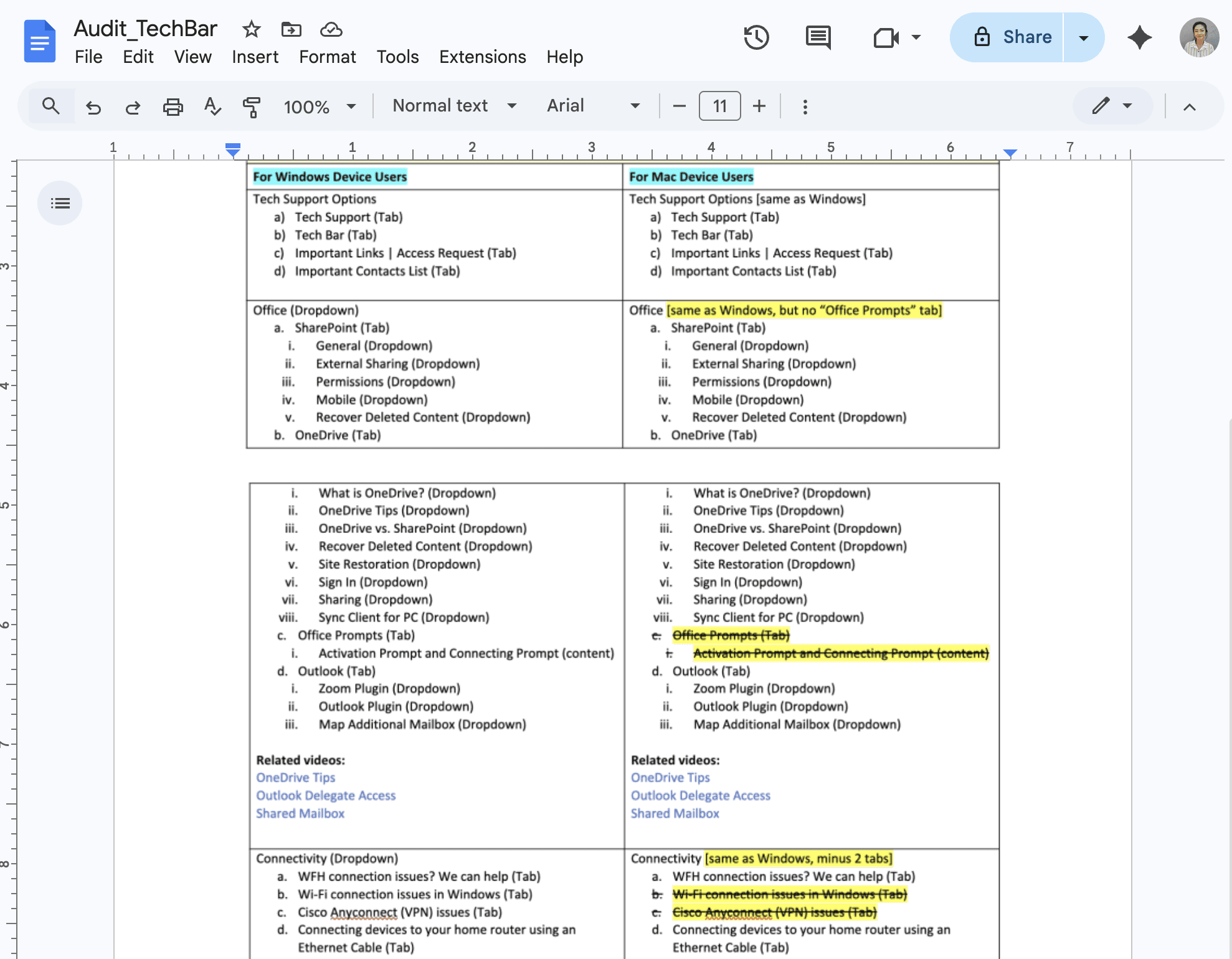This screenshot has height=959, width=1232.
Task: Open the OneDrive Tips link
Action: 295,777
